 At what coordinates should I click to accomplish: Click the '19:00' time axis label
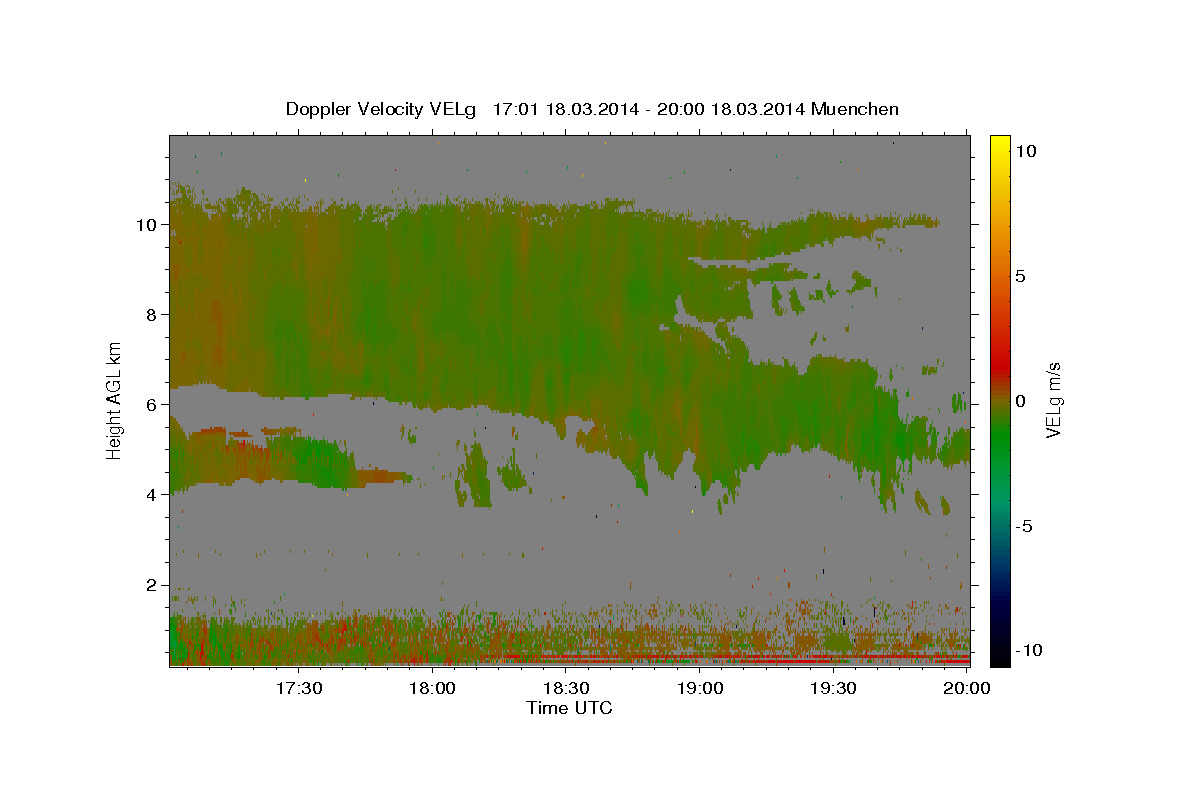[x=700, y=688]
